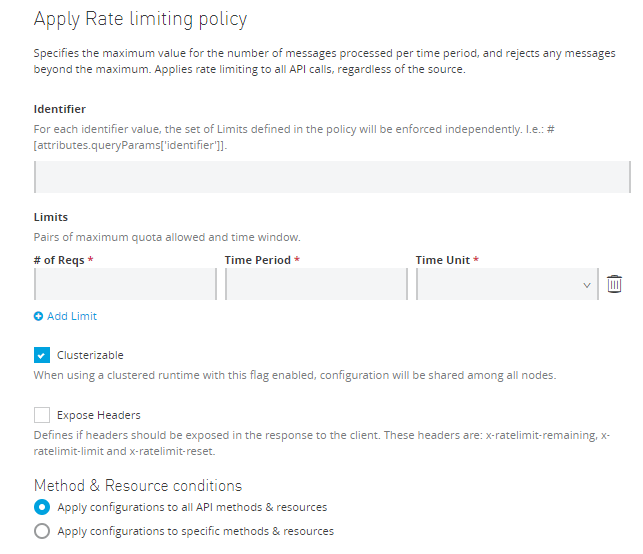This screenshot has width=643, height=554.
Task: Click the 'all API methods & resources' label
Action: [x=192, y=507]
